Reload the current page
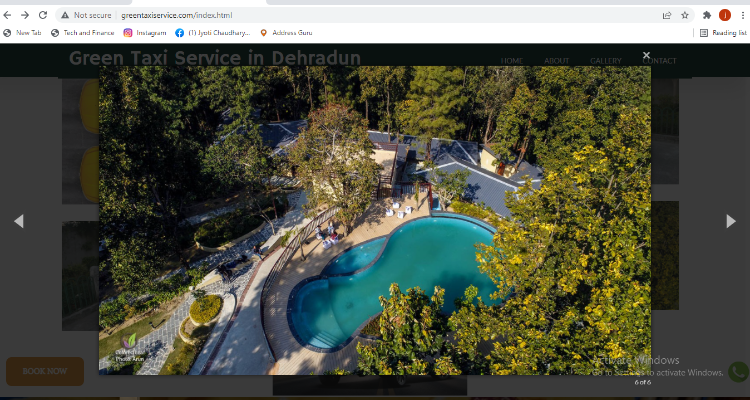 coord(43,15)
